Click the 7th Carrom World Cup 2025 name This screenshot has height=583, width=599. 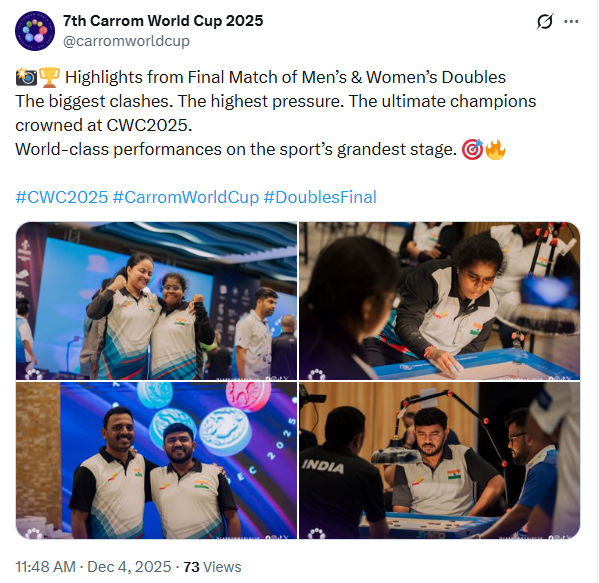(163, 21)
